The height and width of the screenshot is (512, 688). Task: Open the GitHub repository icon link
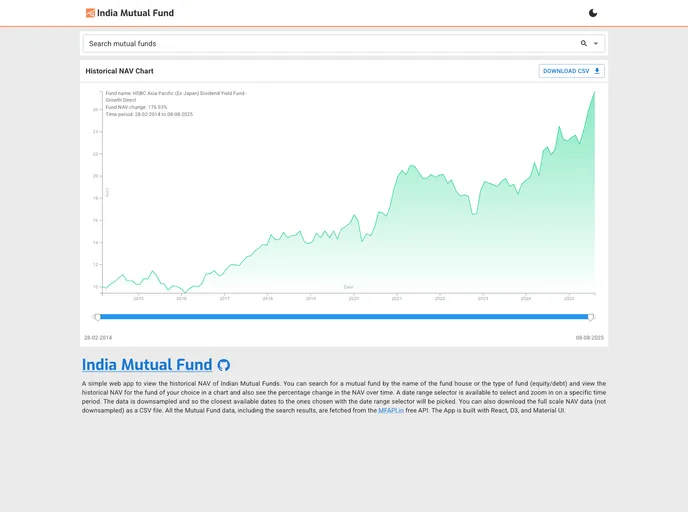click(x=224, y=365)
